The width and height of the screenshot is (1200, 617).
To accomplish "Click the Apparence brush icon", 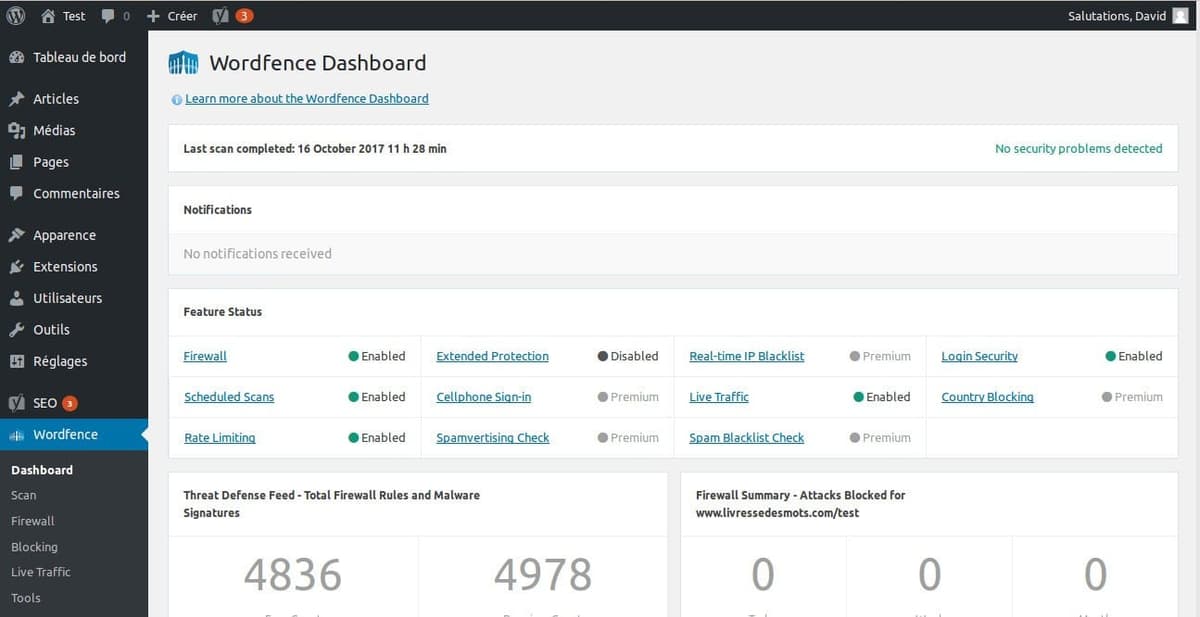I will click(x=16, y=234).
